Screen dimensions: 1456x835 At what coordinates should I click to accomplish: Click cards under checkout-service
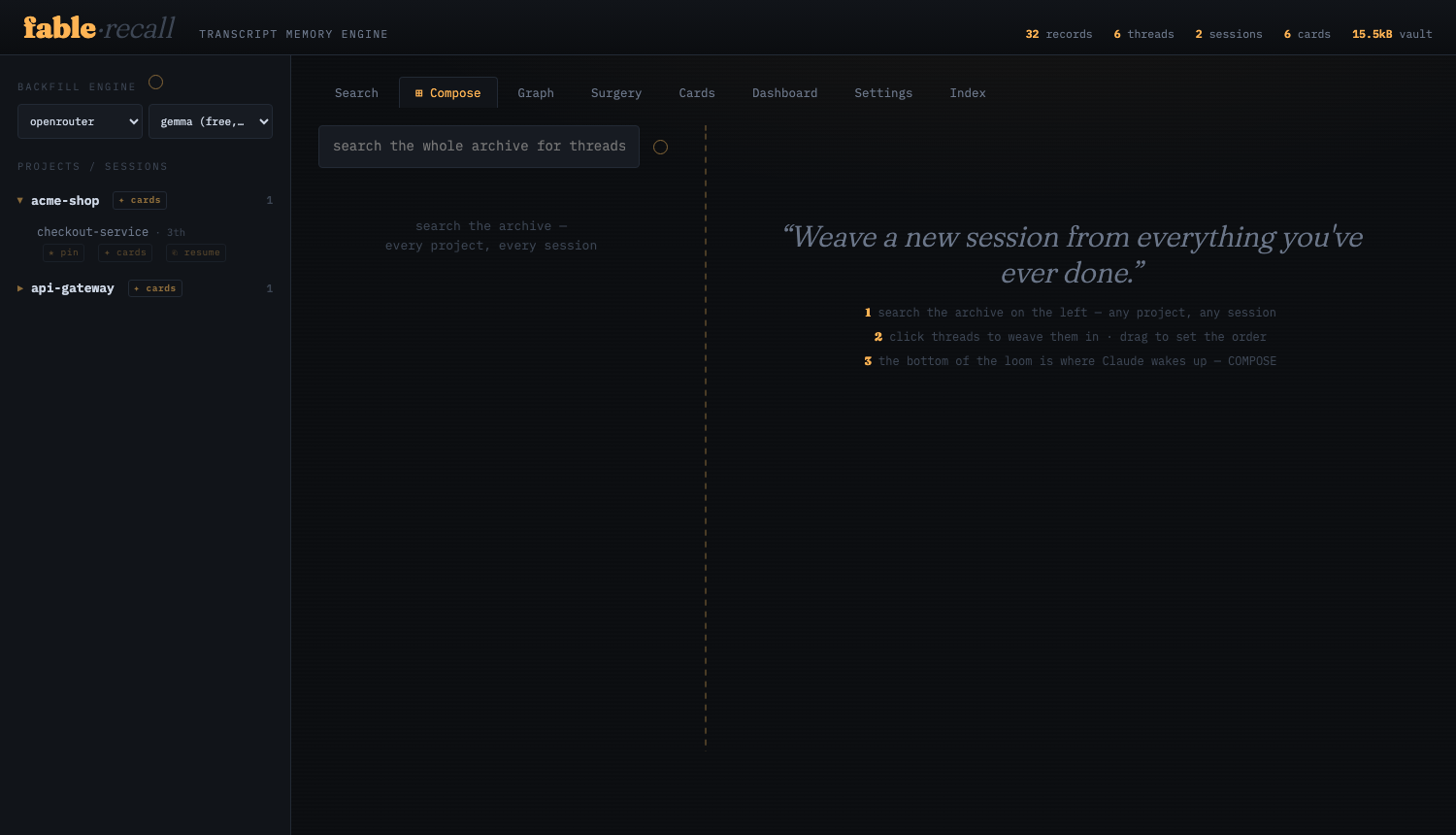[125, 252]
